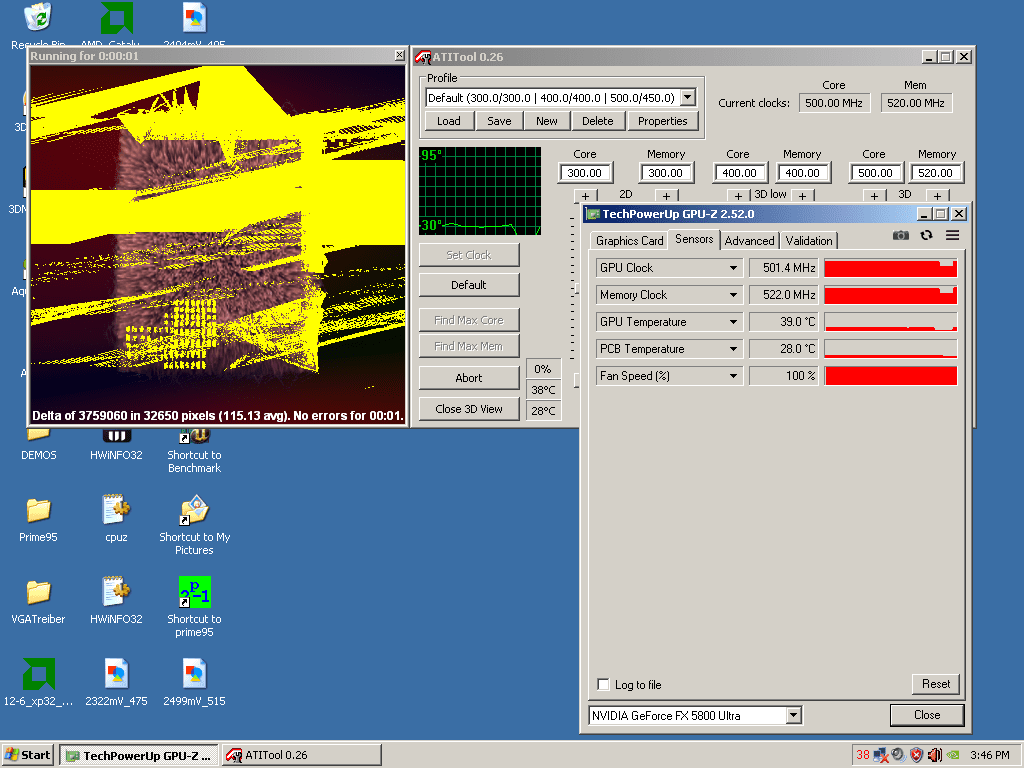The height and width of the screenshot is (768, 1024).
Task: Switch to TechPowerUp GPU-Z taskbar button
Action: (x=138, y=756)
